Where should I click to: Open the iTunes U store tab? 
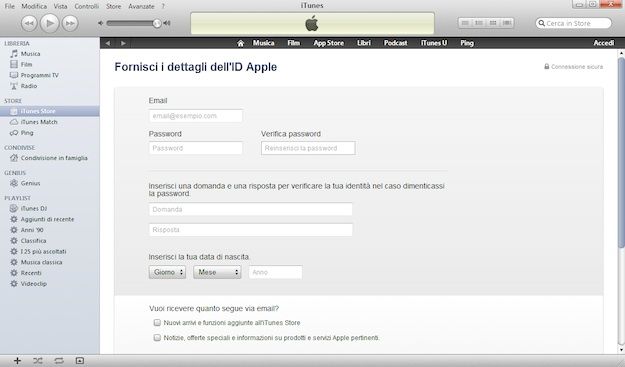[x=434, y=43]
